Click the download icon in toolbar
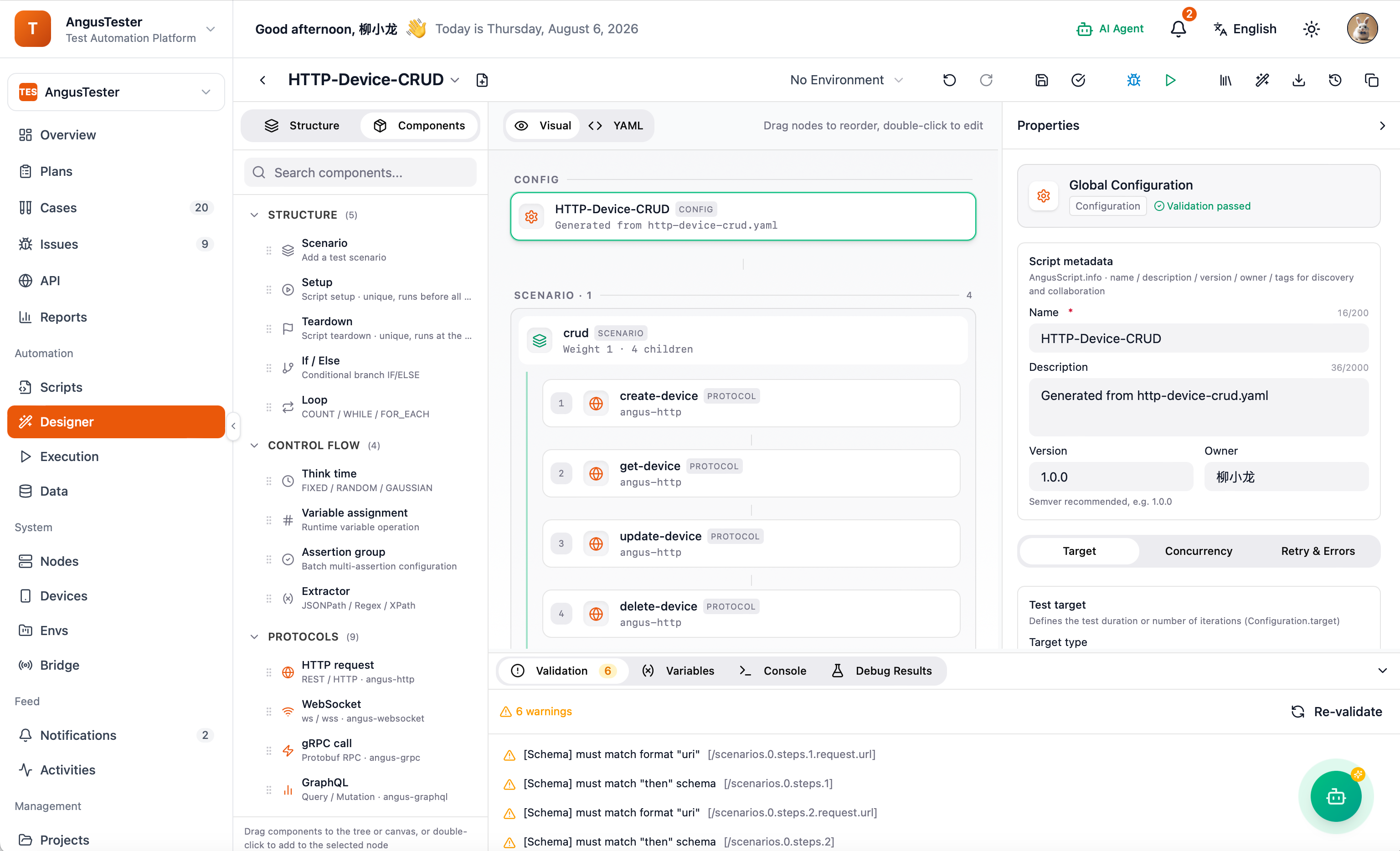Screen dimensions: 1400x851 coord(1299,80)
